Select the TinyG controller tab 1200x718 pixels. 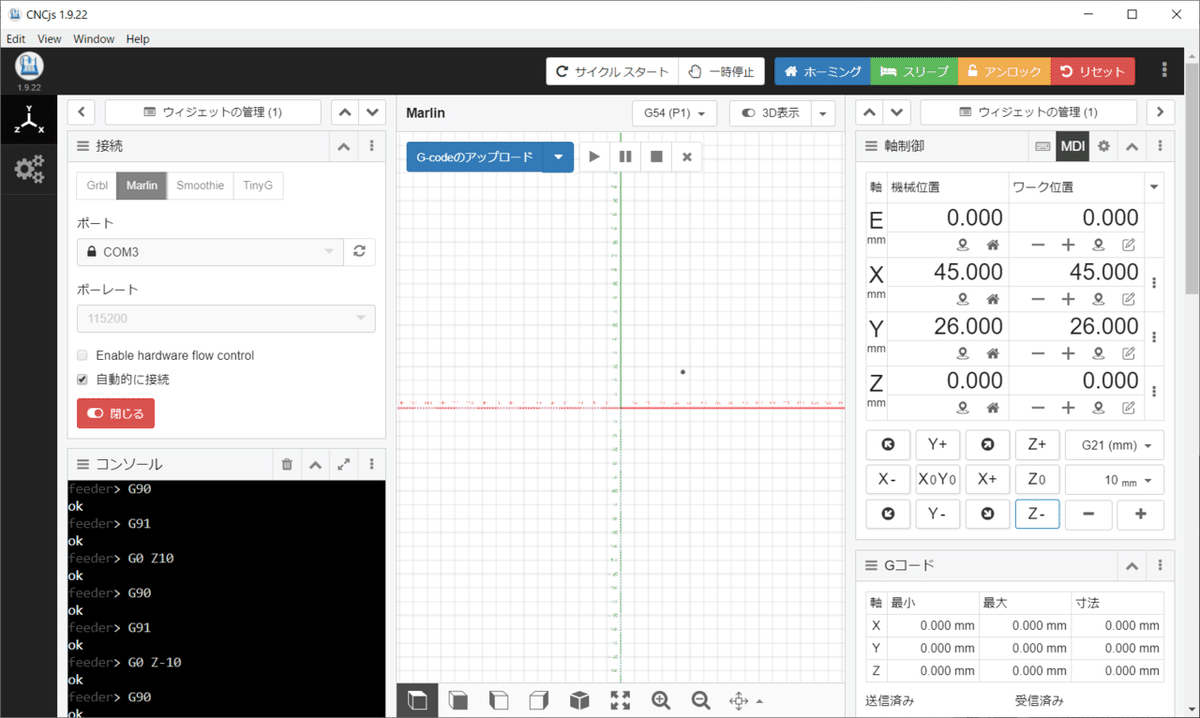[258, 186]
